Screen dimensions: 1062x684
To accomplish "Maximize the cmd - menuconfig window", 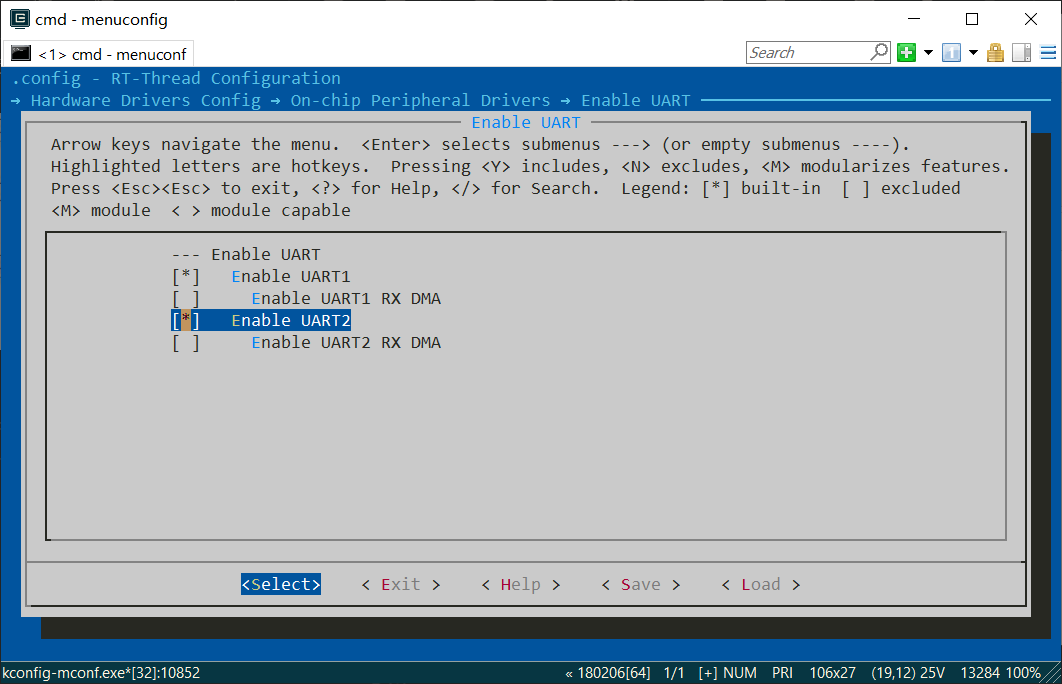I will click(x=972, y=19).
